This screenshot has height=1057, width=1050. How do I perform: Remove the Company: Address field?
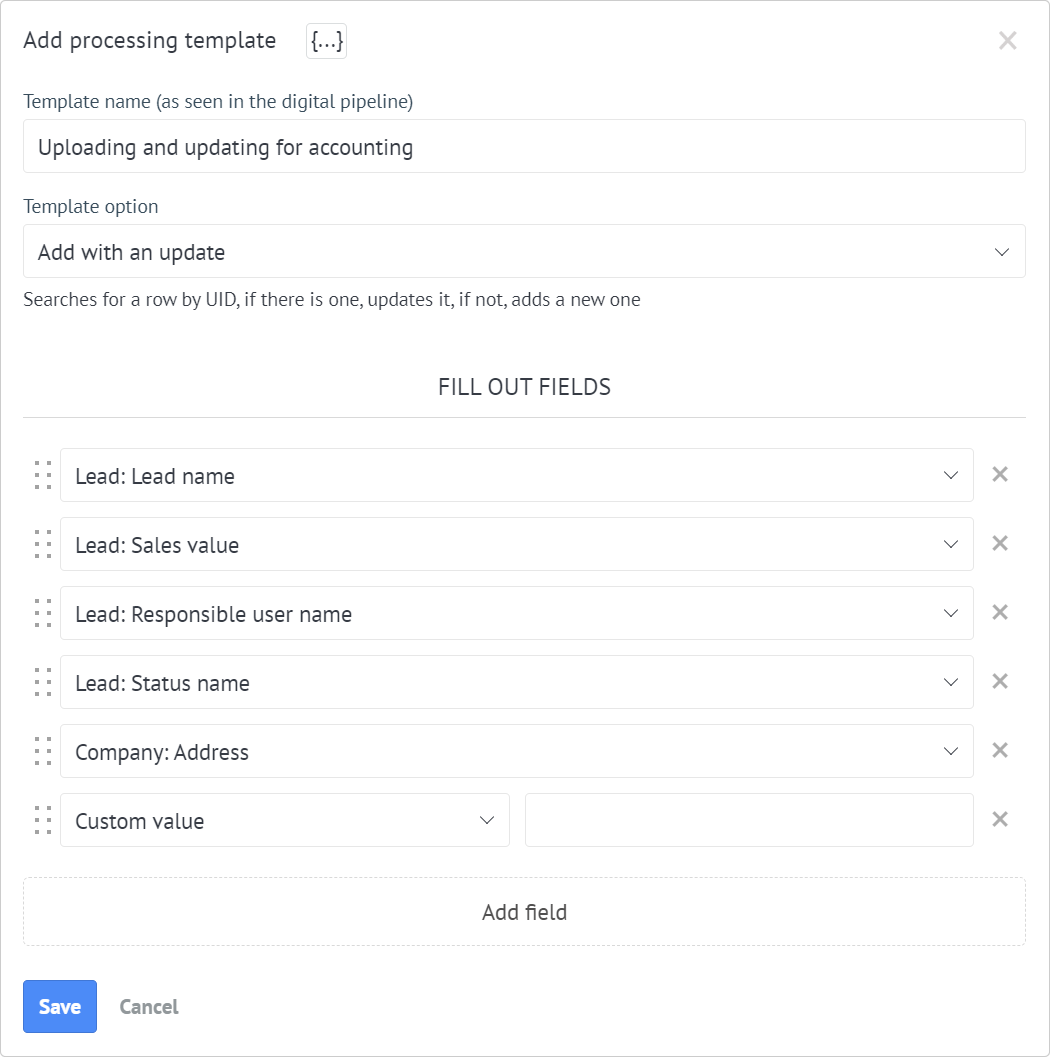[x=999, y=750]
